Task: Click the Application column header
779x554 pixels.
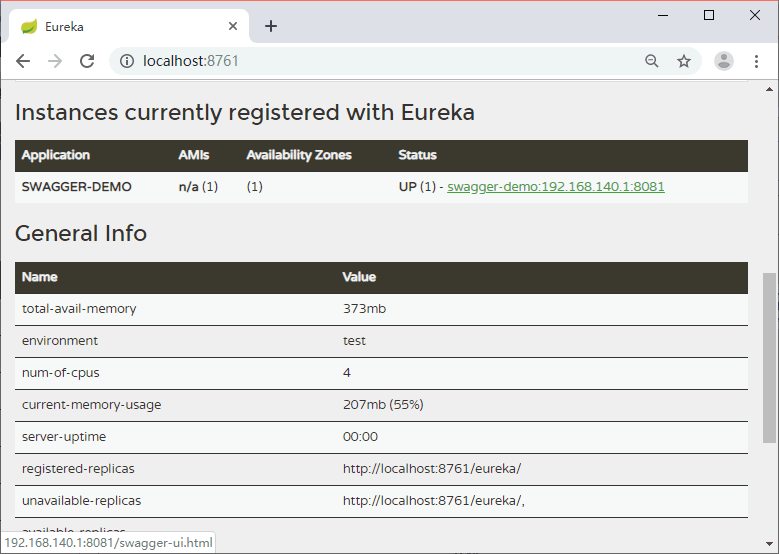Action: click(56, 155)
